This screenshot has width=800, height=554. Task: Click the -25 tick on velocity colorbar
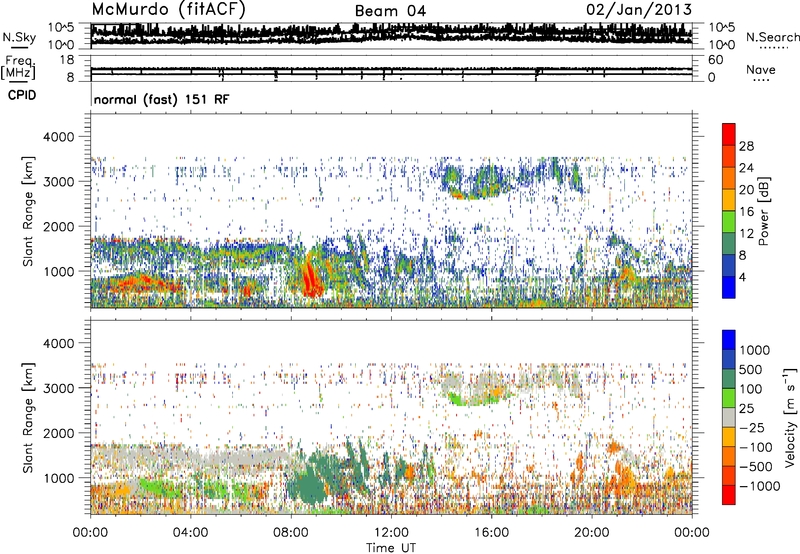coord(752,427)
